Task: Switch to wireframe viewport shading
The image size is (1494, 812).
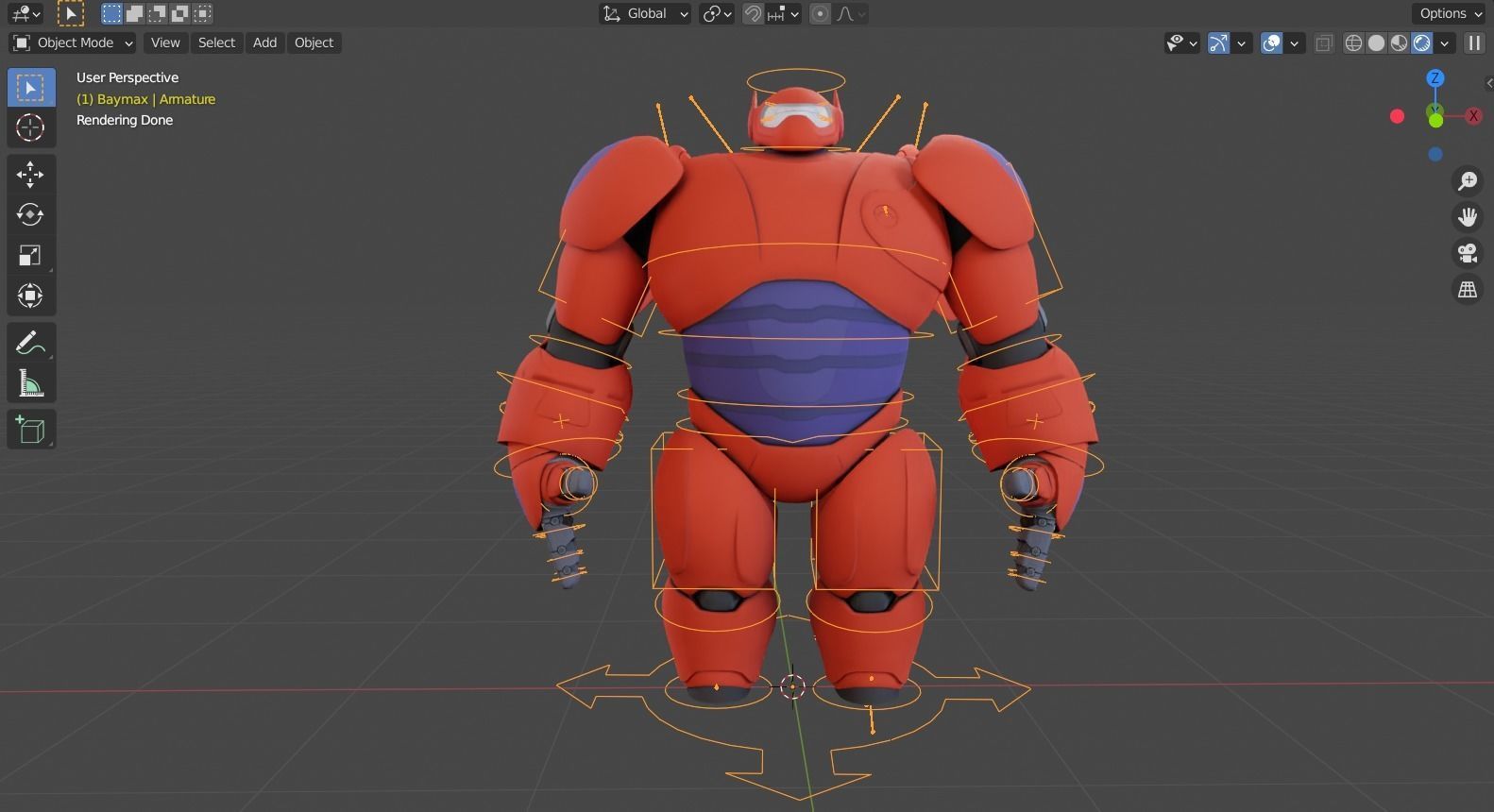Action: click(x=1353, y=42)
